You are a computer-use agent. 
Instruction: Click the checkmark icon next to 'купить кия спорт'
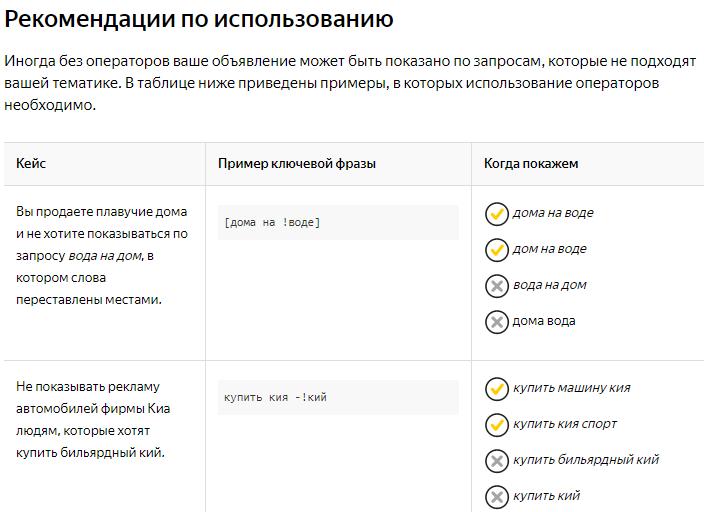coord(497,425)
